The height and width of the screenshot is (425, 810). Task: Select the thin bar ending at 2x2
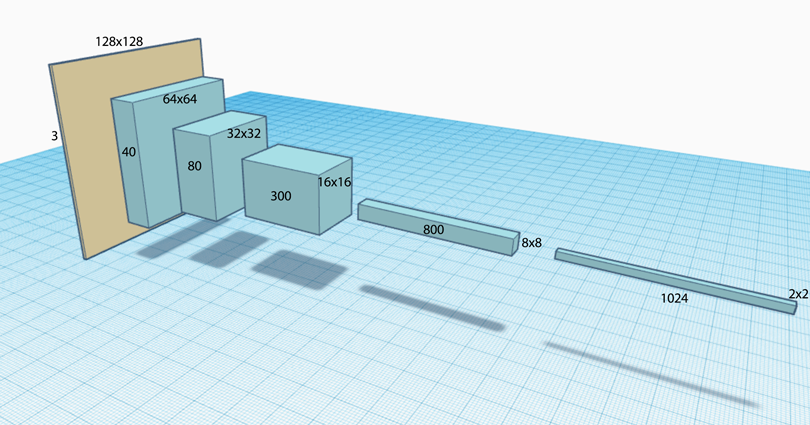[676, 281]
